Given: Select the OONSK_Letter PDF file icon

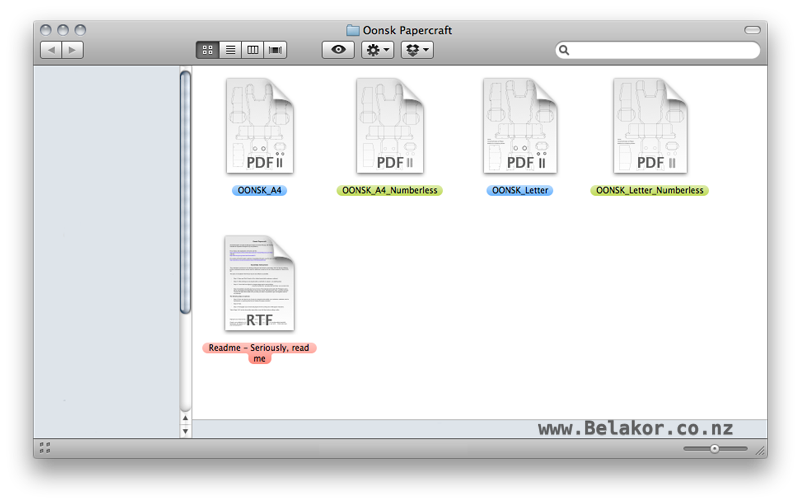Looking at the screenshot, I should point(520,126).
